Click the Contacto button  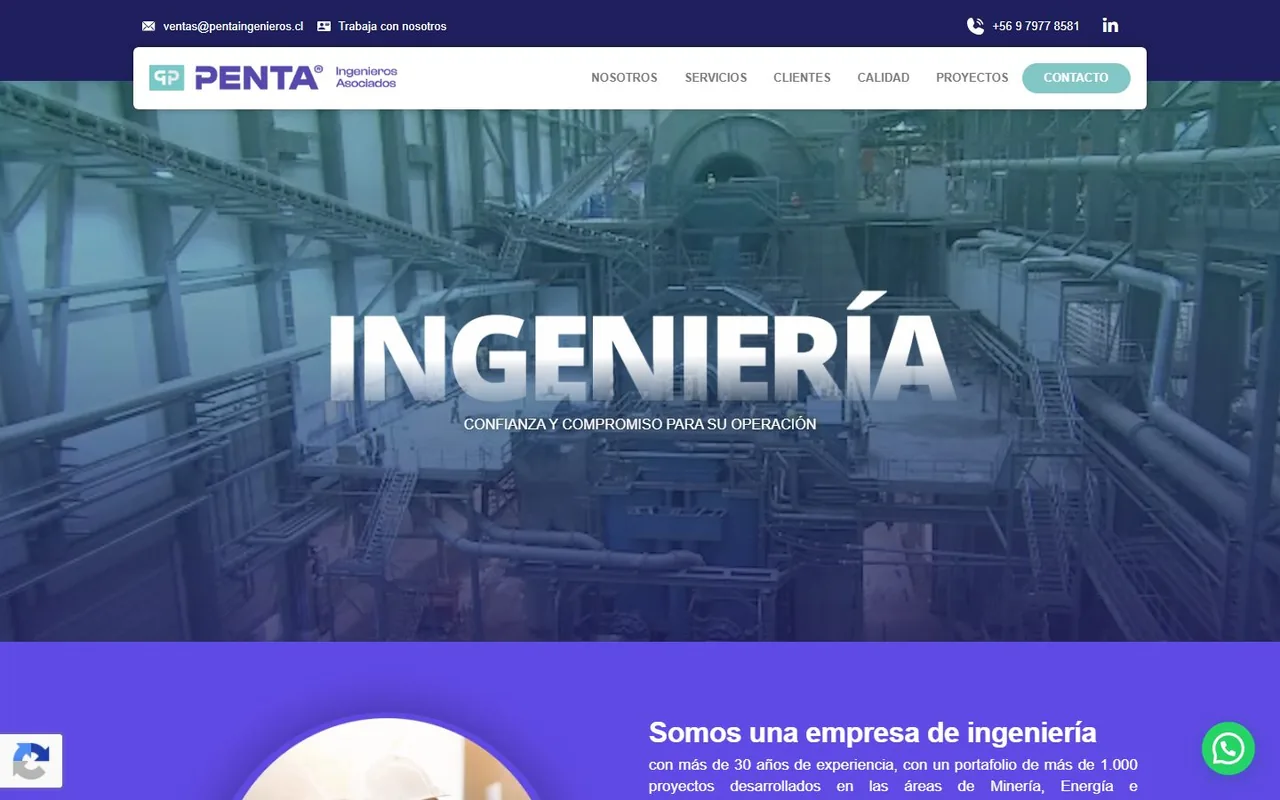1076,78
